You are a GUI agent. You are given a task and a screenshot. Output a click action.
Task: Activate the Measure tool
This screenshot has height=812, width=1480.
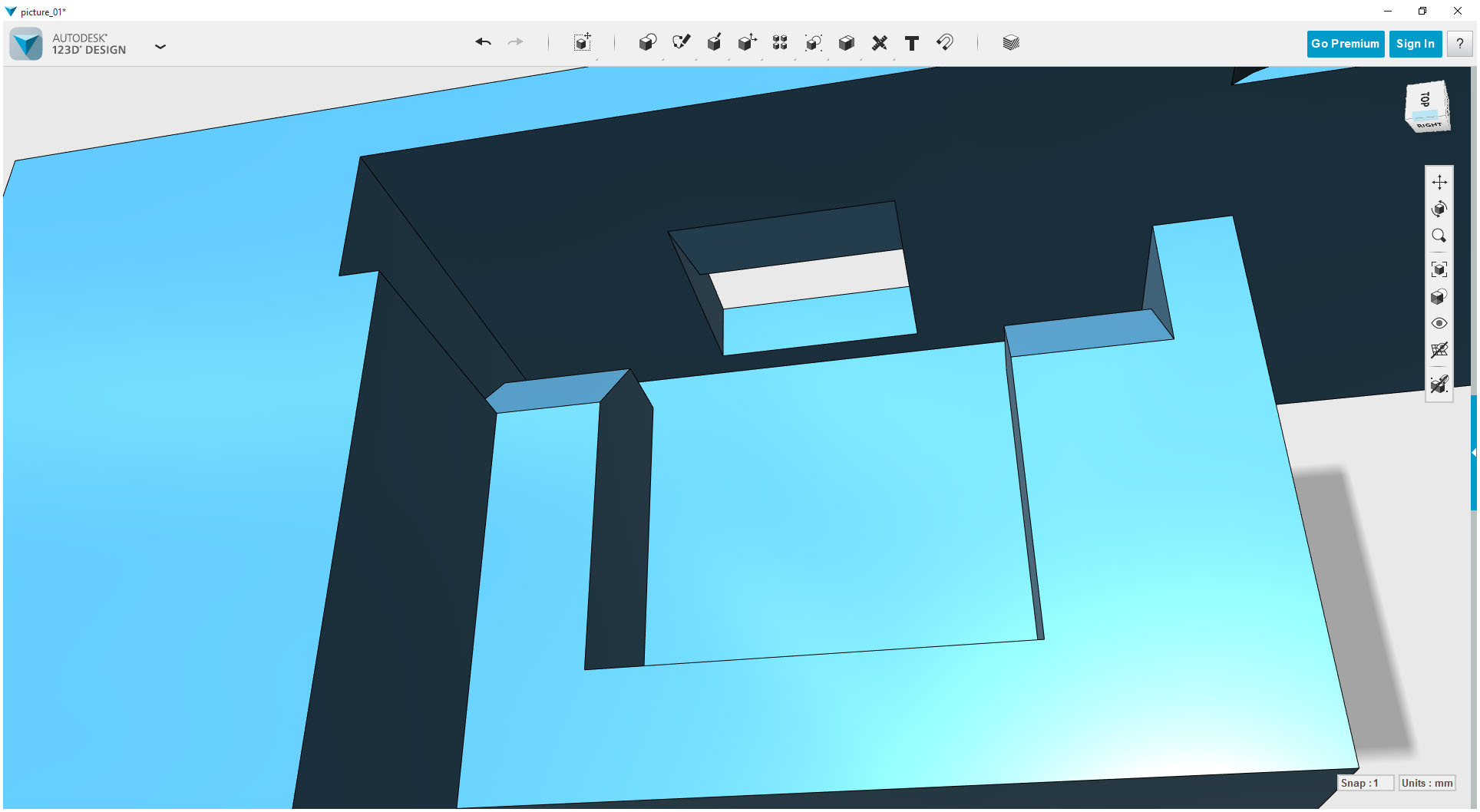tap(880, 43)
